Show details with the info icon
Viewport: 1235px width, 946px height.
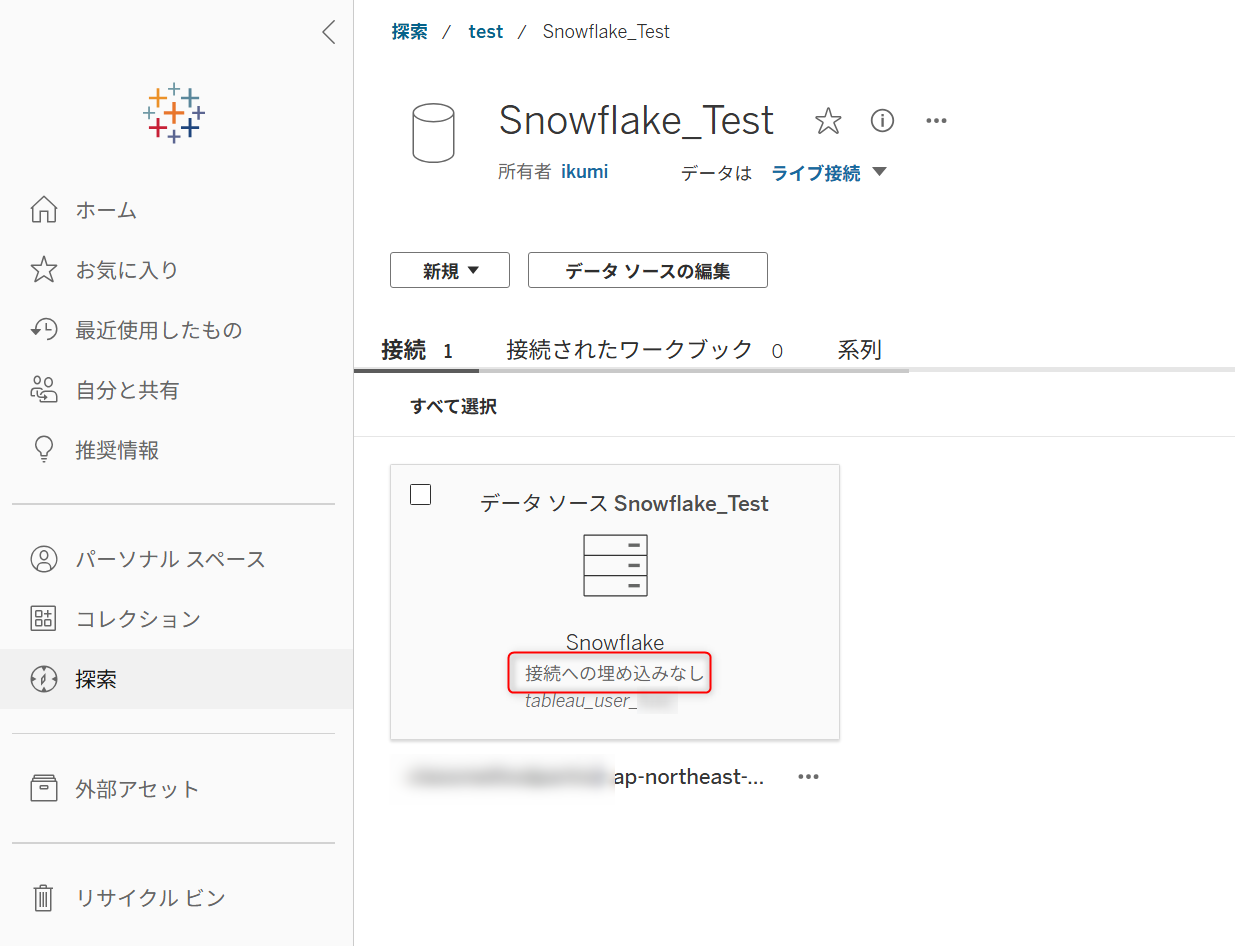point(882,121)
